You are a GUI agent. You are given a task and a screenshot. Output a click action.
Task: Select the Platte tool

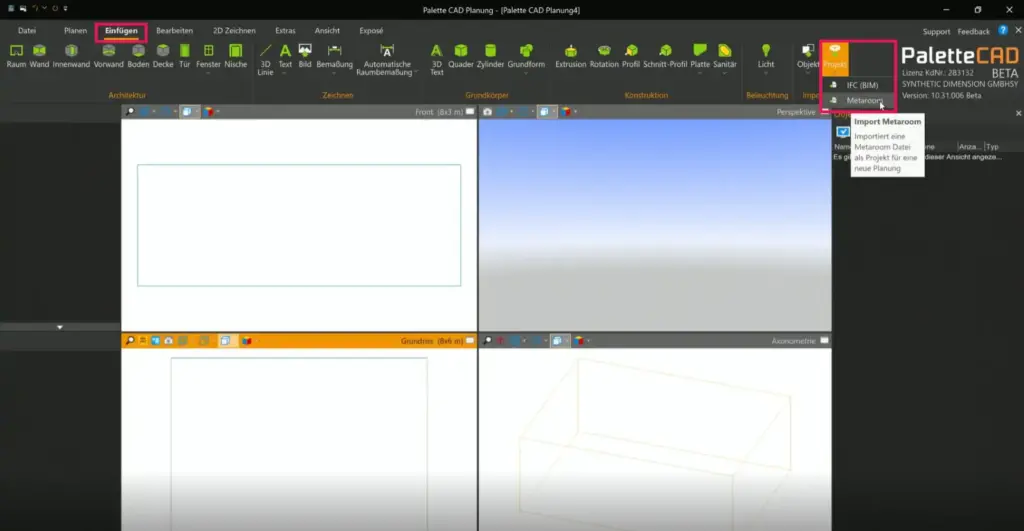[699, 56]
